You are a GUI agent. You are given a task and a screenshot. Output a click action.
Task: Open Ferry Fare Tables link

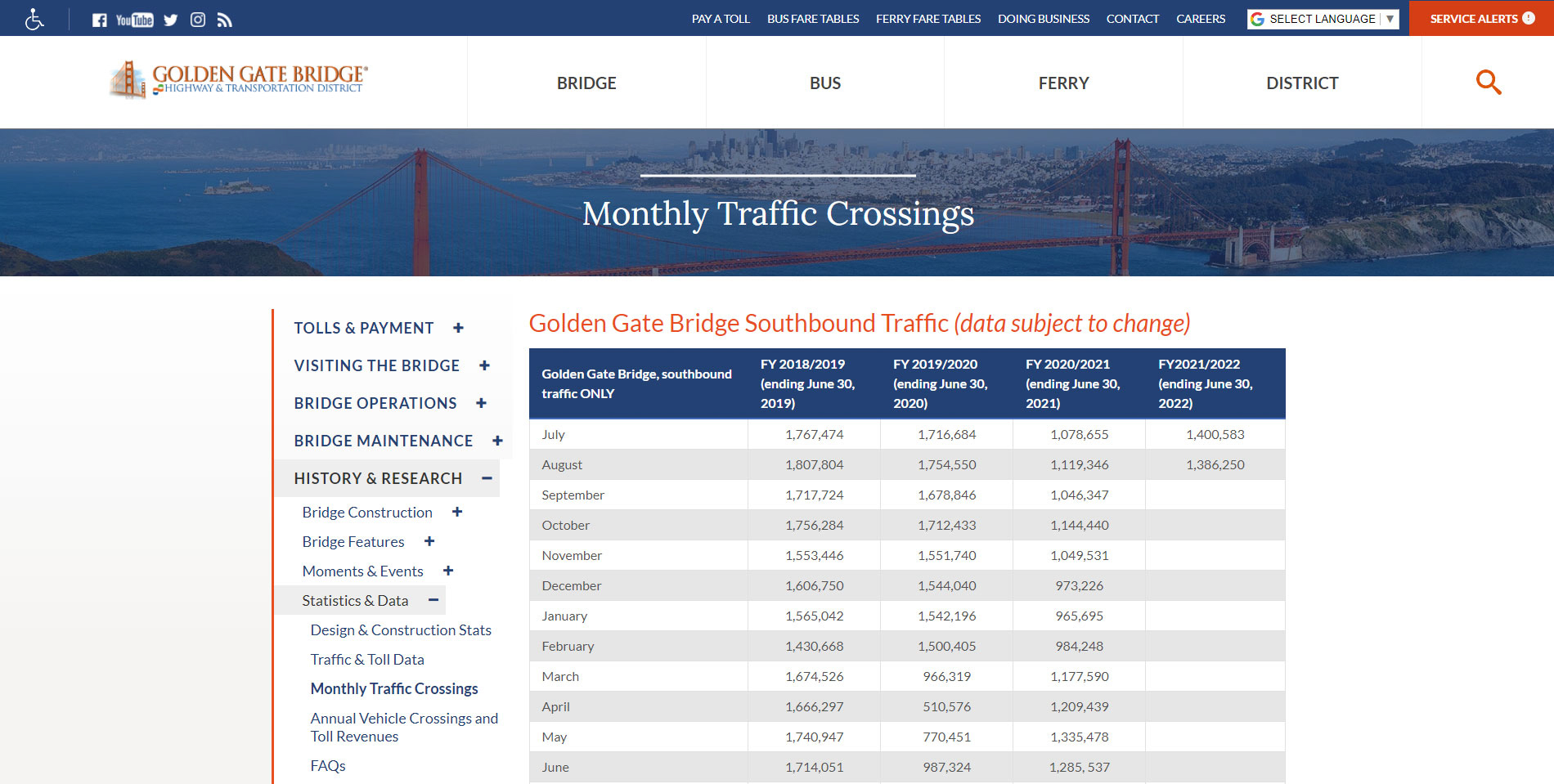point(928,19)
